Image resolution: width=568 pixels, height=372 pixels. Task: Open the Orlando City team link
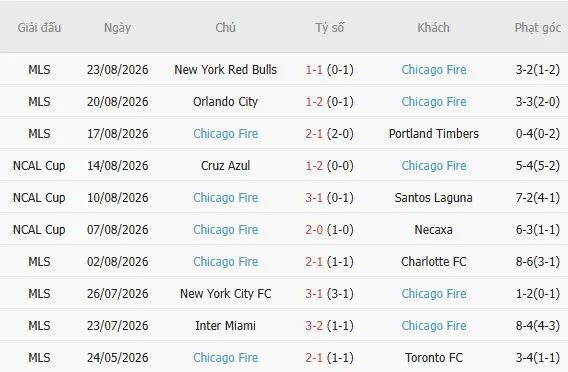pyautogui.click(x=225, y=102)
